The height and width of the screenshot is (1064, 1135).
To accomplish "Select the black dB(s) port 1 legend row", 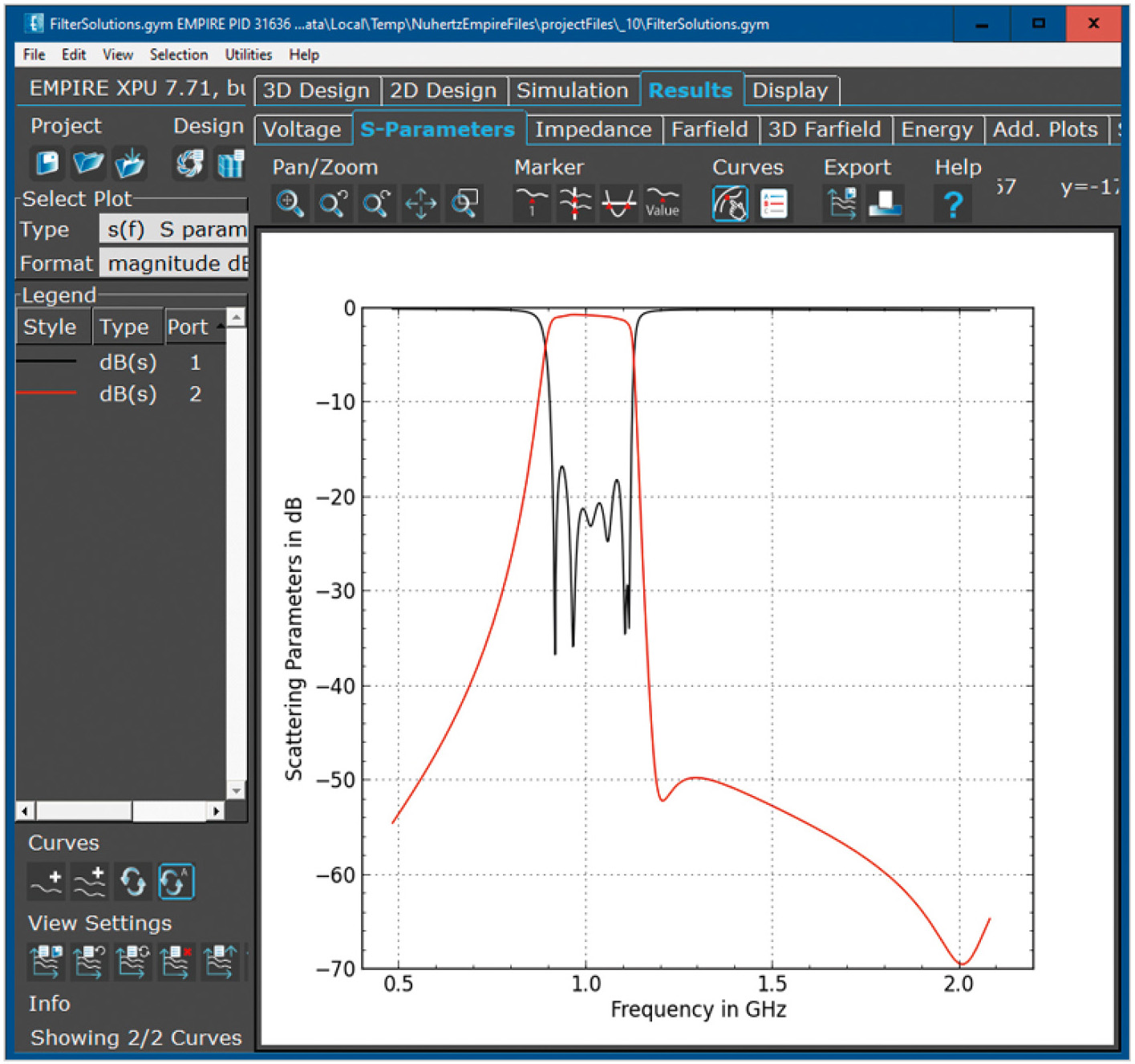I will [120, 363].
